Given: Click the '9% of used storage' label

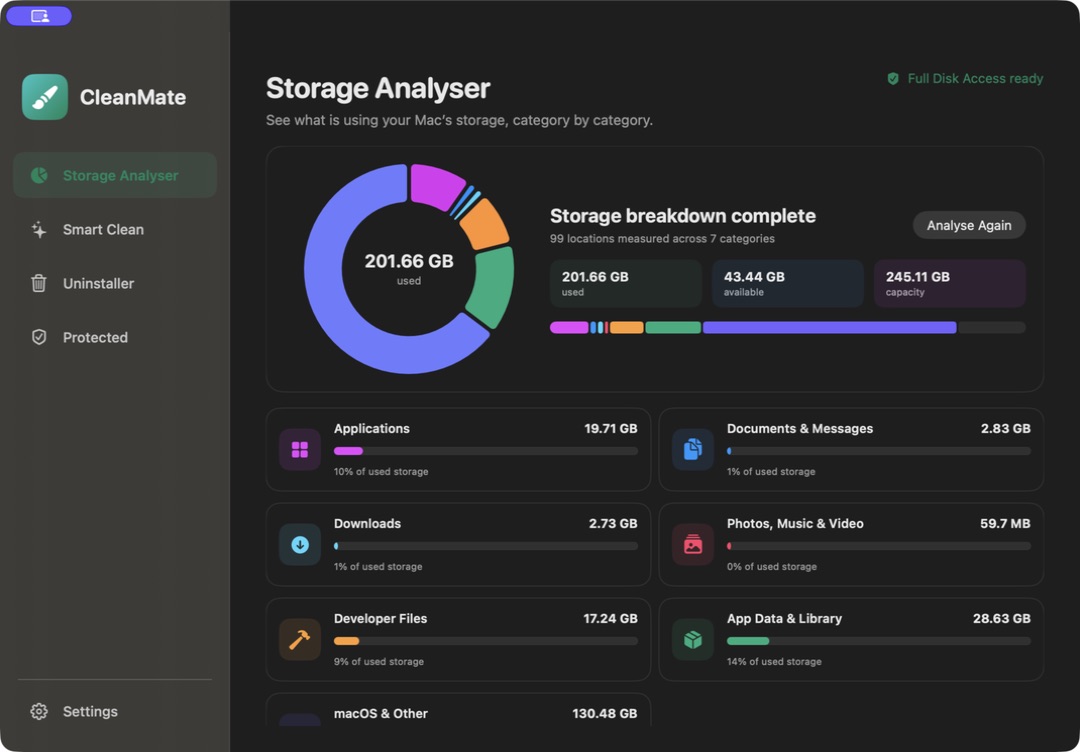Looking at the screenshot, I should click(379, 662).
